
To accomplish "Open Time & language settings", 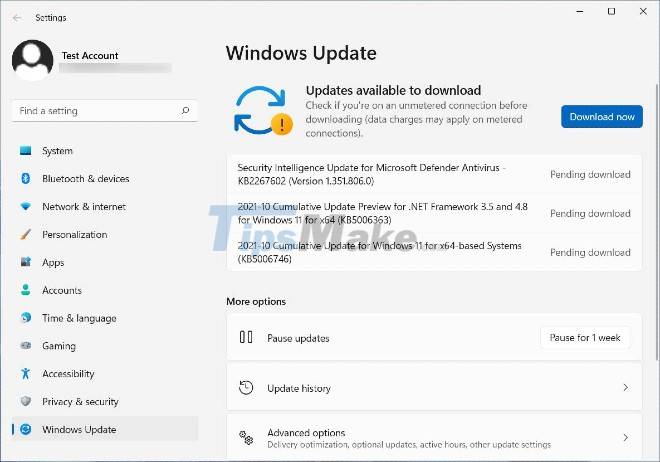I will coord(105,318).
